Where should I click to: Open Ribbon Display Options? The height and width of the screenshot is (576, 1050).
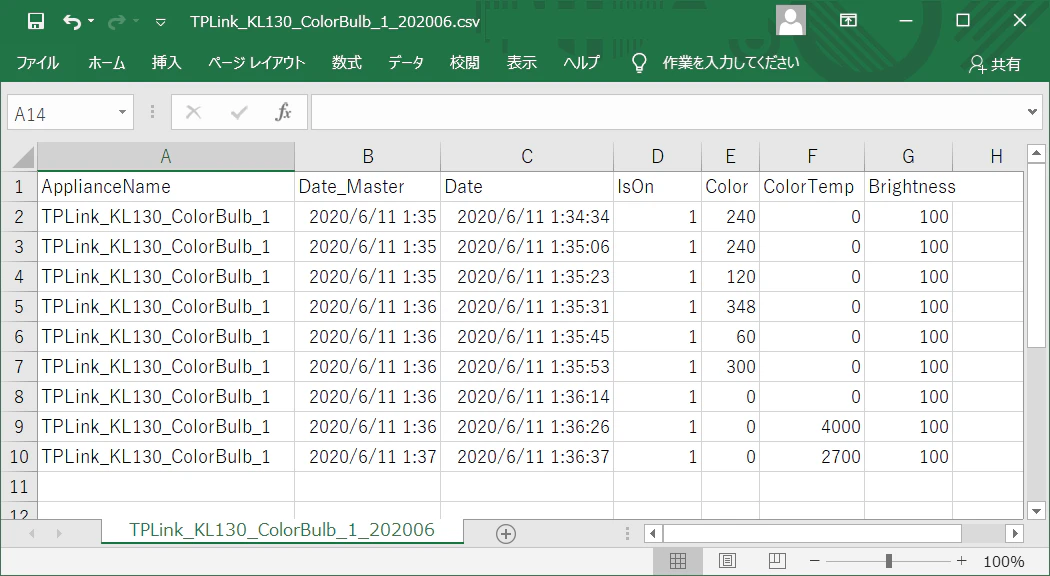click(848, 20)
